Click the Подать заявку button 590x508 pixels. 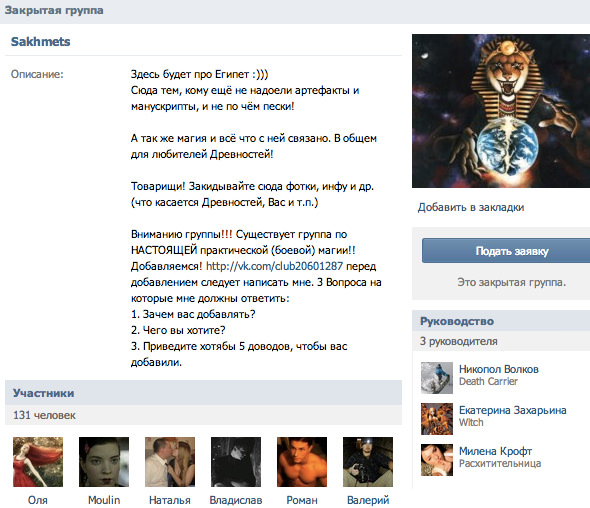pos(506,251)
